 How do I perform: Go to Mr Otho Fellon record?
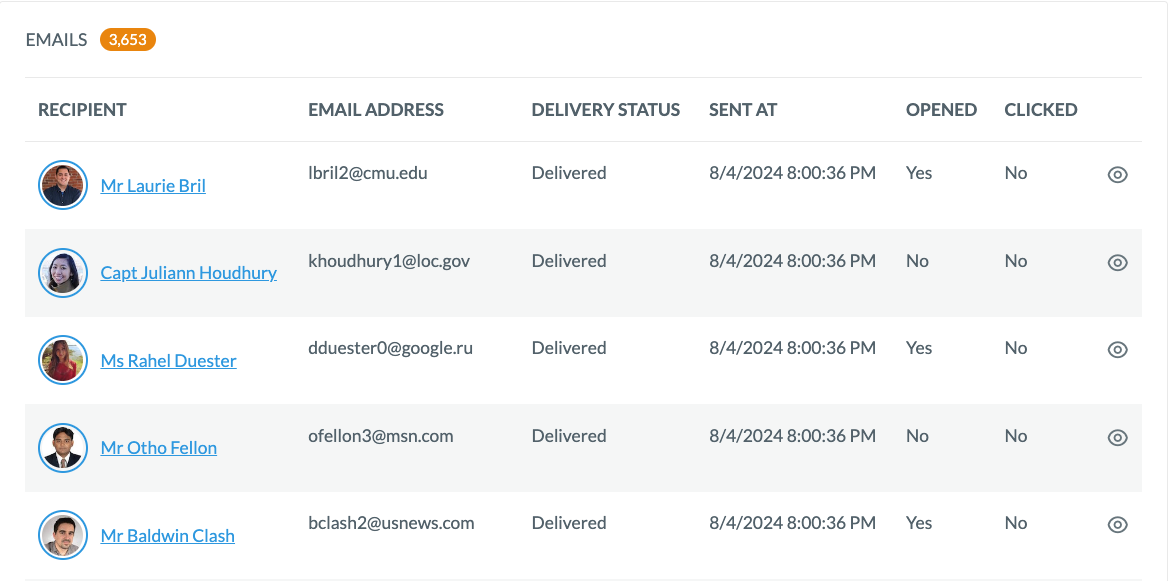159,448
